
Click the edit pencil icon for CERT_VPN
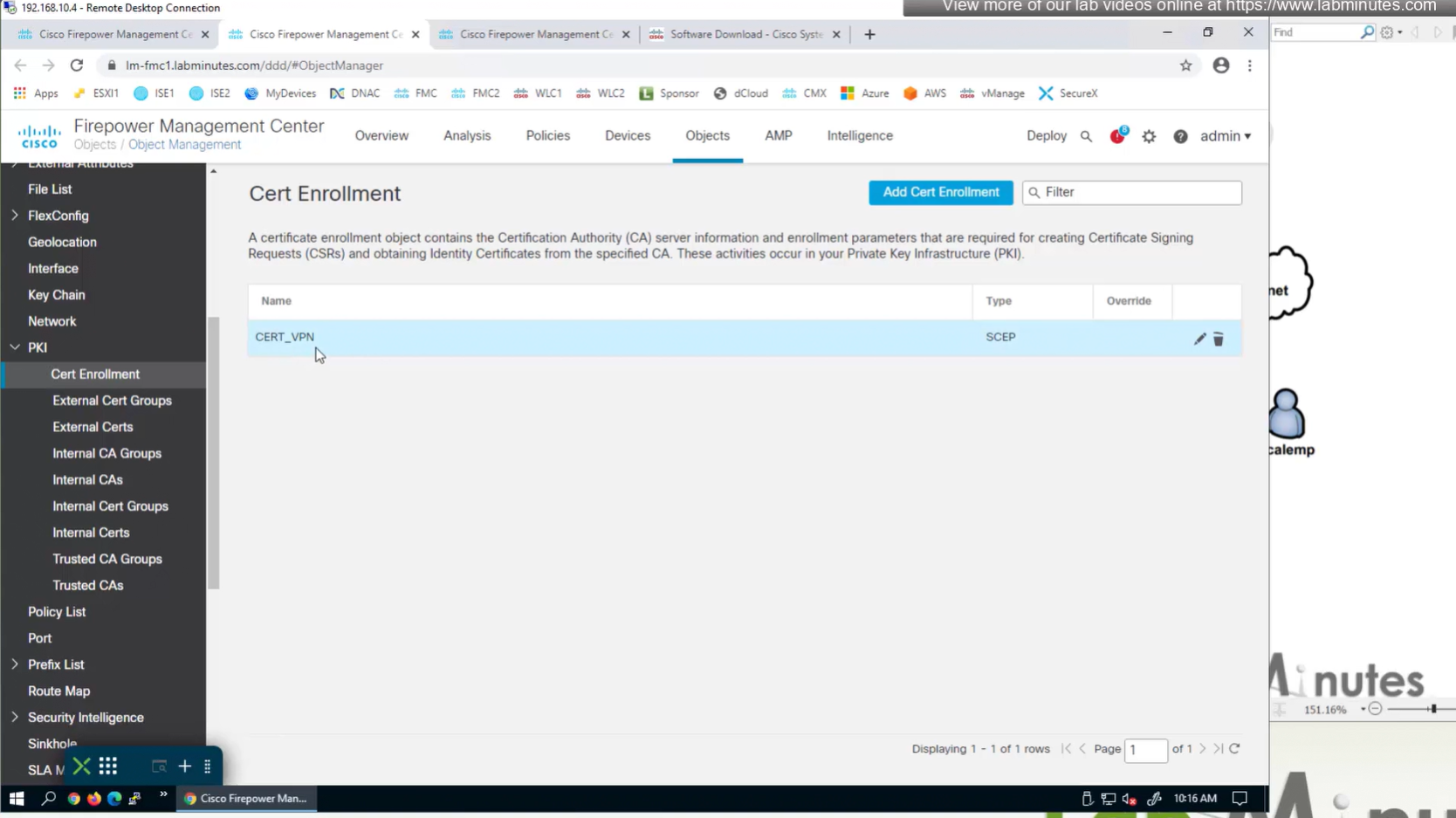pos(1199,339)
